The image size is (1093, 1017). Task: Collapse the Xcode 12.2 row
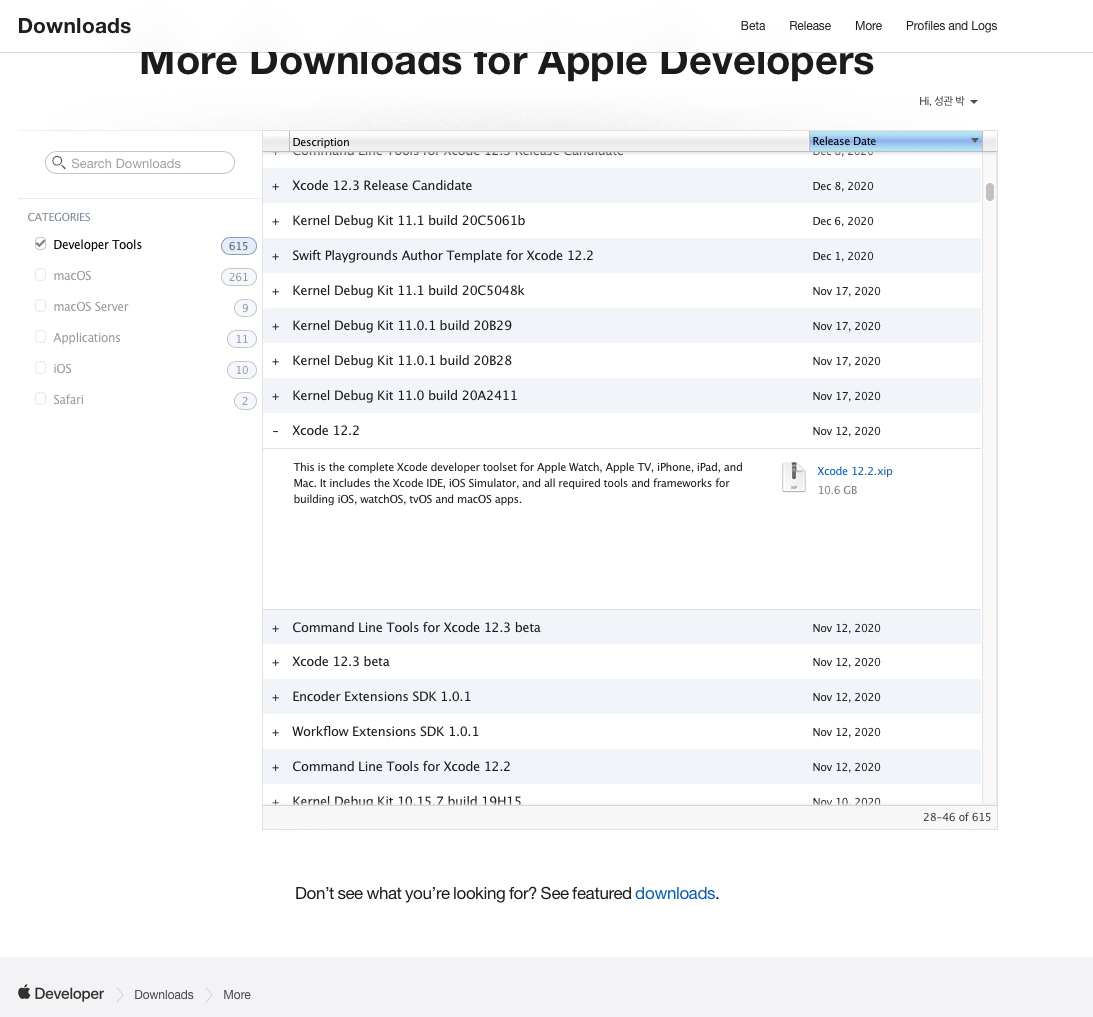tap(275, 431)
